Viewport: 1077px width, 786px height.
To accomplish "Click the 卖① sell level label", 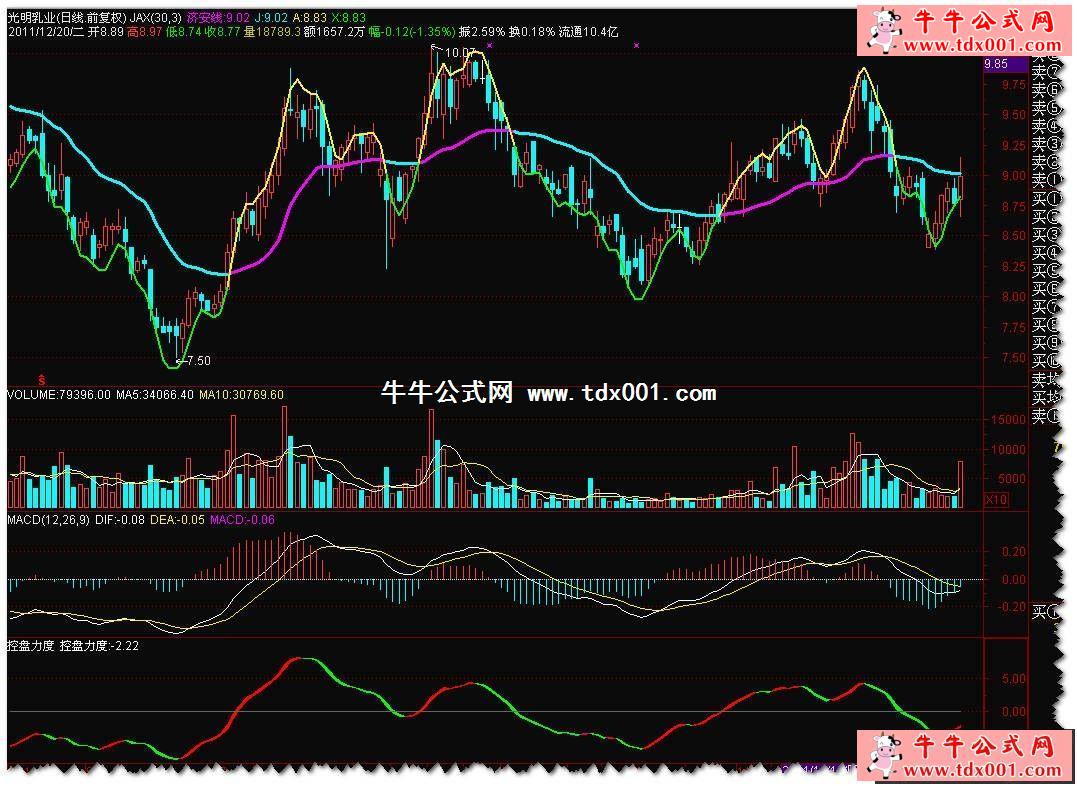I will tap(1044, 181).
